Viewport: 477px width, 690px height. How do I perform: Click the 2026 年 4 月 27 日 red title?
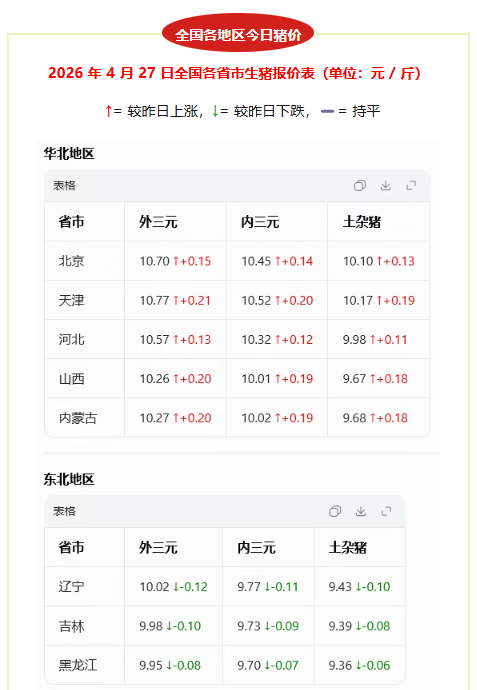pos(235,73)
